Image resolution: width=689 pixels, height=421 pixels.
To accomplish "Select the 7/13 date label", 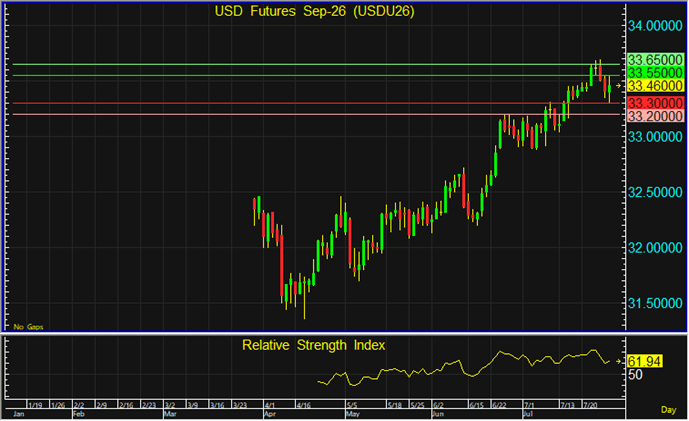I will [567, 405].
